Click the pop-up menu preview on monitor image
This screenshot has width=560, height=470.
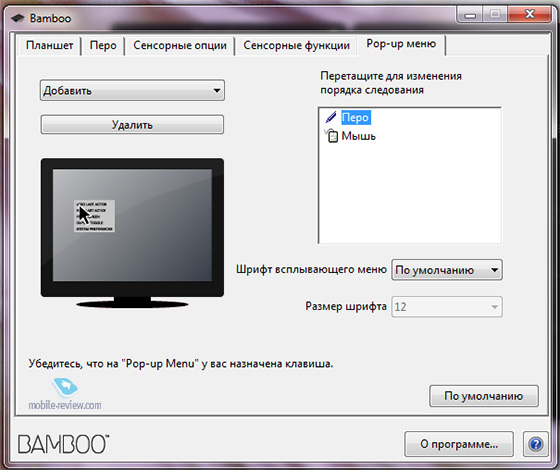click(x=94, y=216)
